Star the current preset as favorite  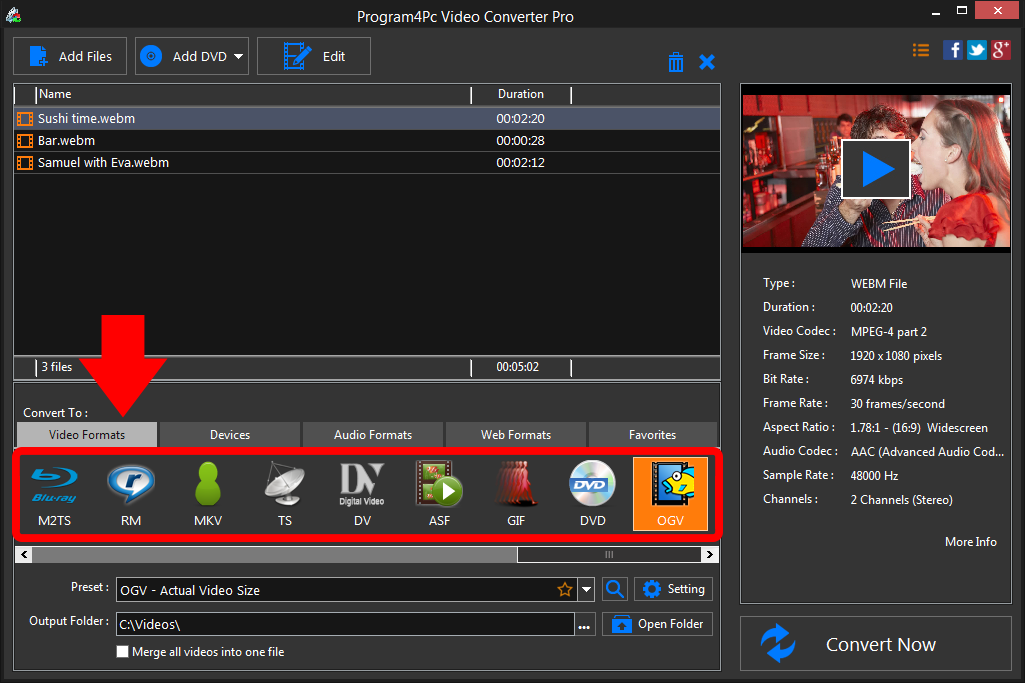(565, 589)
